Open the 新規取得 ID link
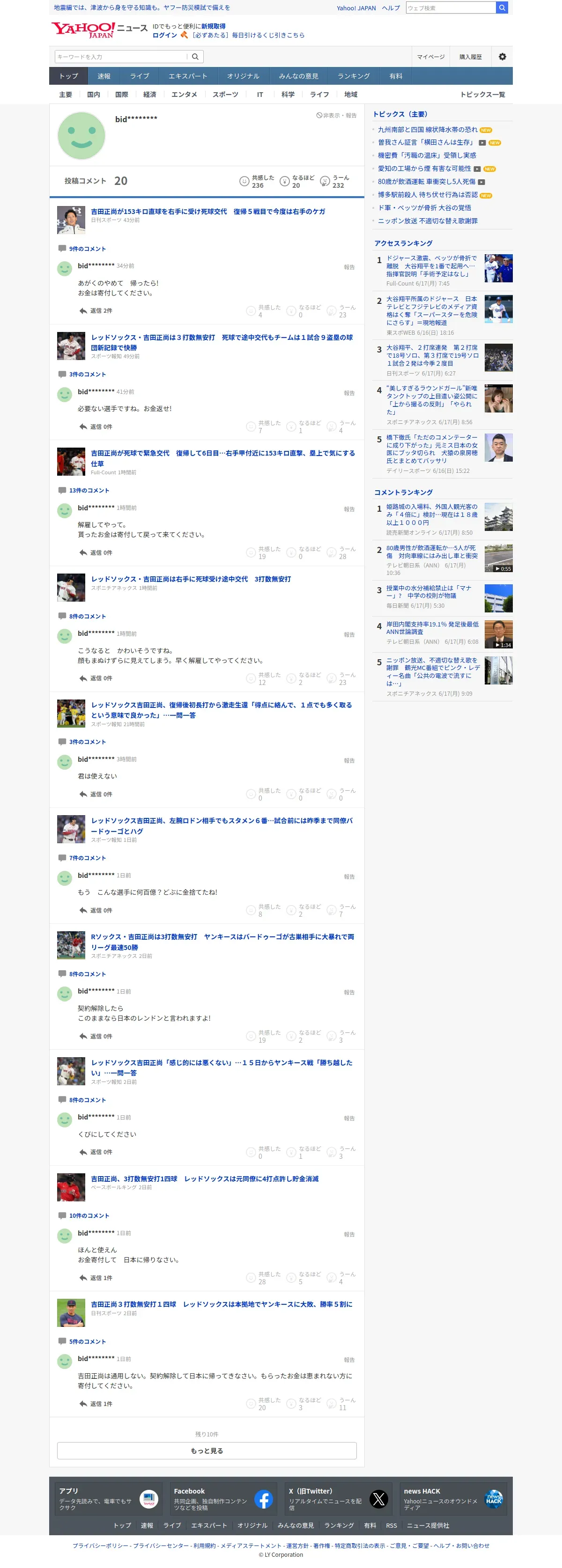This screenshot has height=1568, width=562. [213, 26]
